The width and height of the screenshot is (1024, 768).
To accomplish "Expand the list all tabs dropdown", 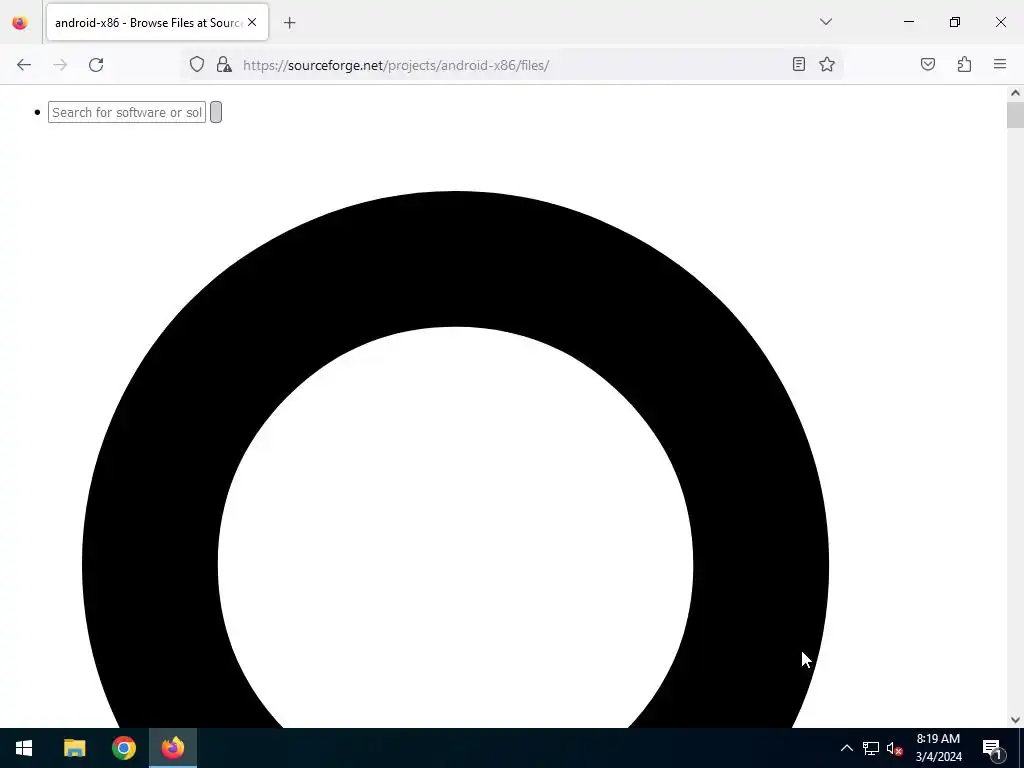I will (x=825, y=22).
